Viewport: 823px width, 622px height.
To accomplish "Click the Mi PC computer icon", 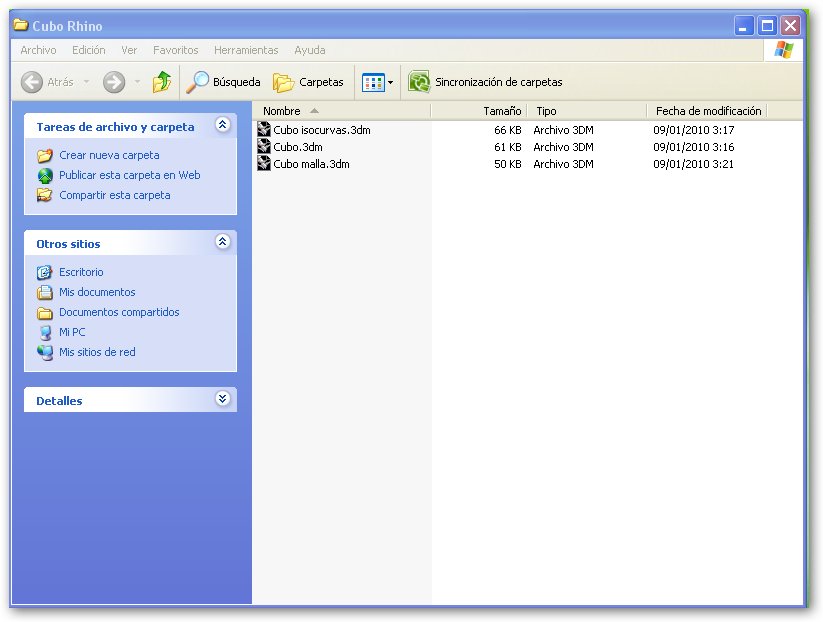I will coord(46,333).
